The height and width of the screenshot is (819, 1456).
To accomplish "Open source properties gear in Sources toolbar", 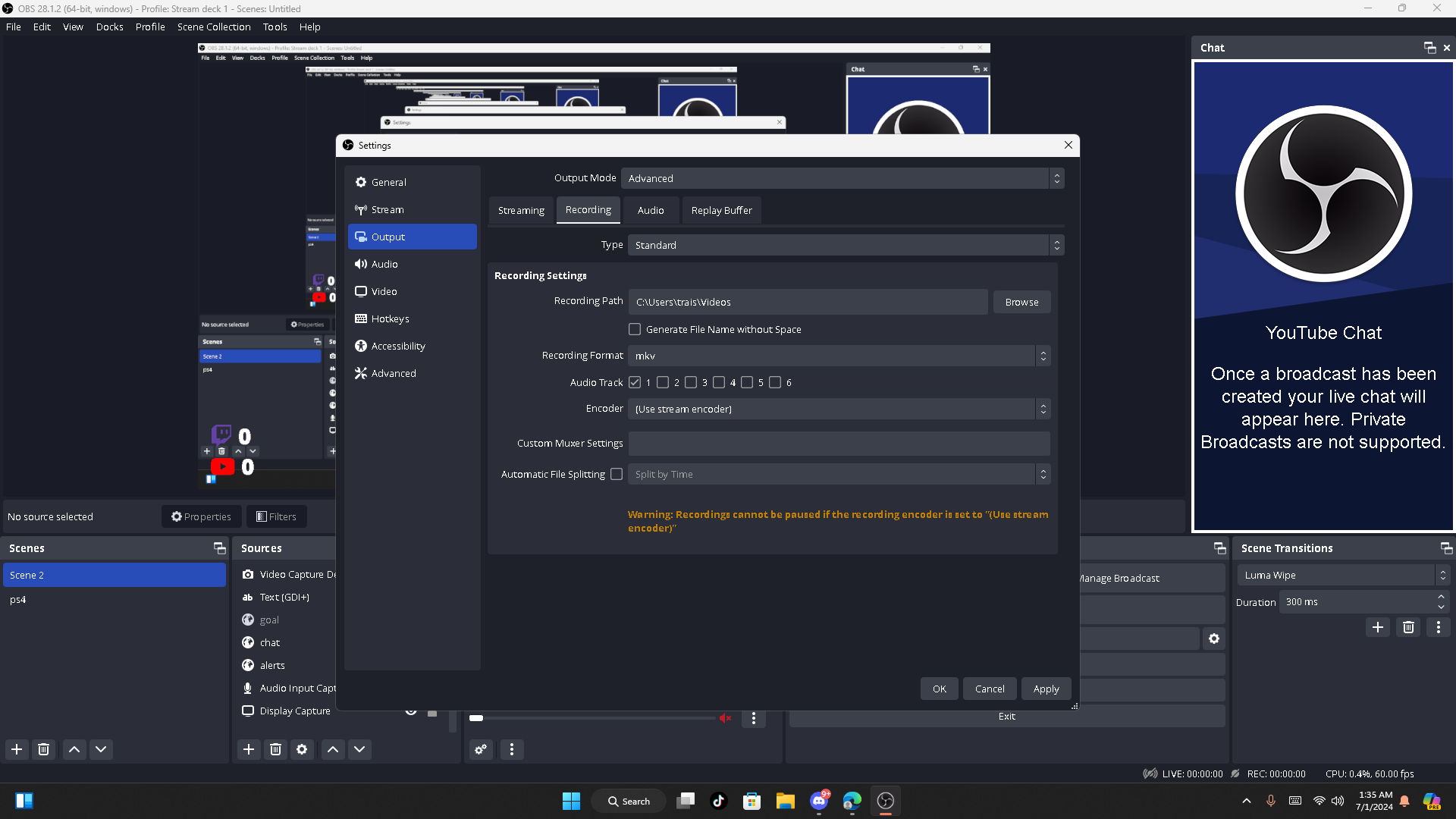I will 302,749.
